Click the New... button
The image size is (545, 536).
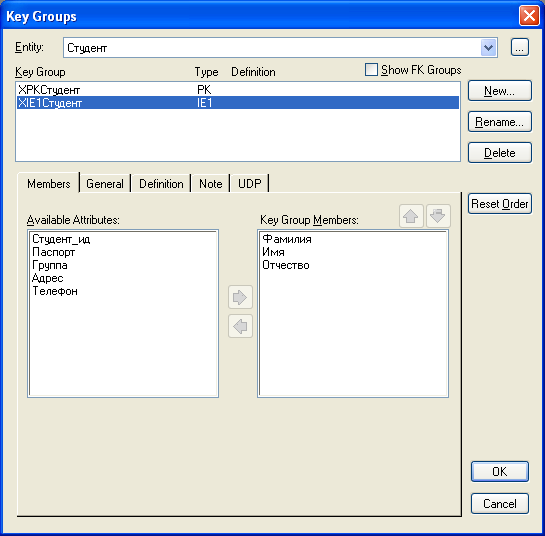pyautogui.click(x=499, y=91)
